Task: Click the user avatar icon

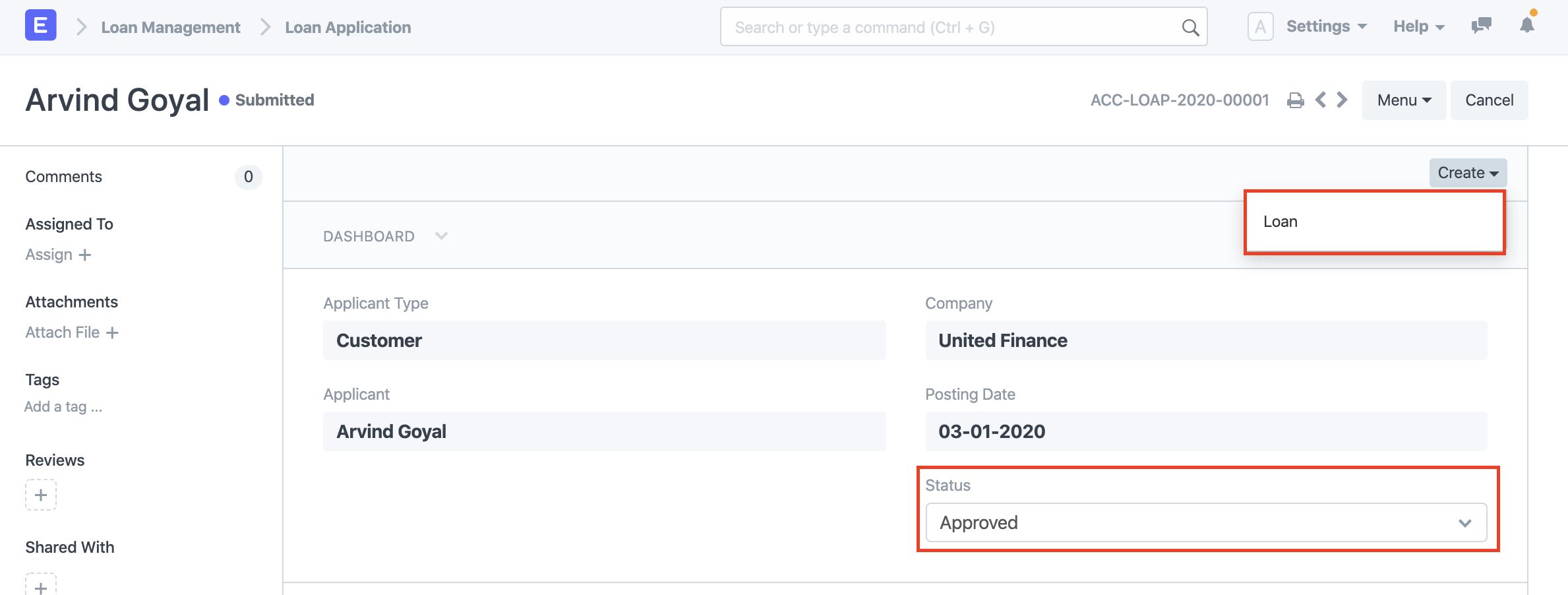Action: coord(1260,27)
